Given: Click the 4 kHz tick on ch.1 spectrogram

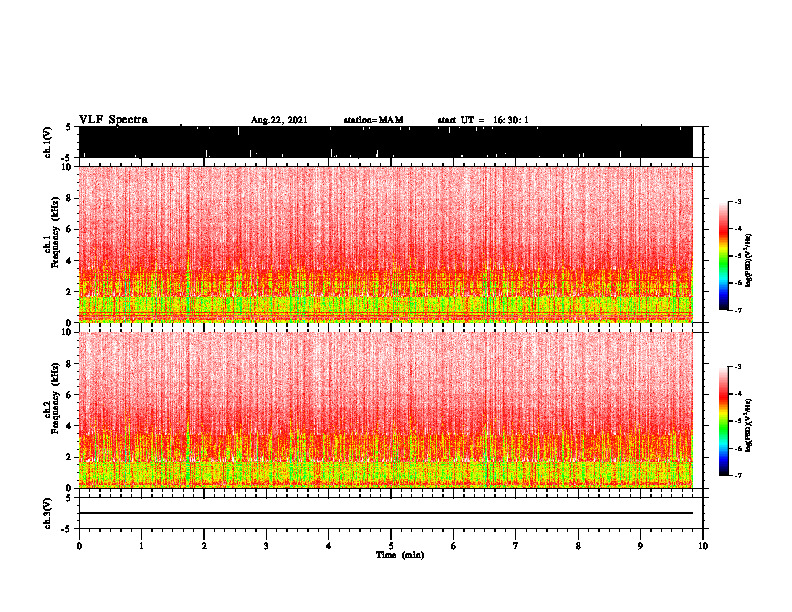Looking at the screenshot, I should [69, 261].
